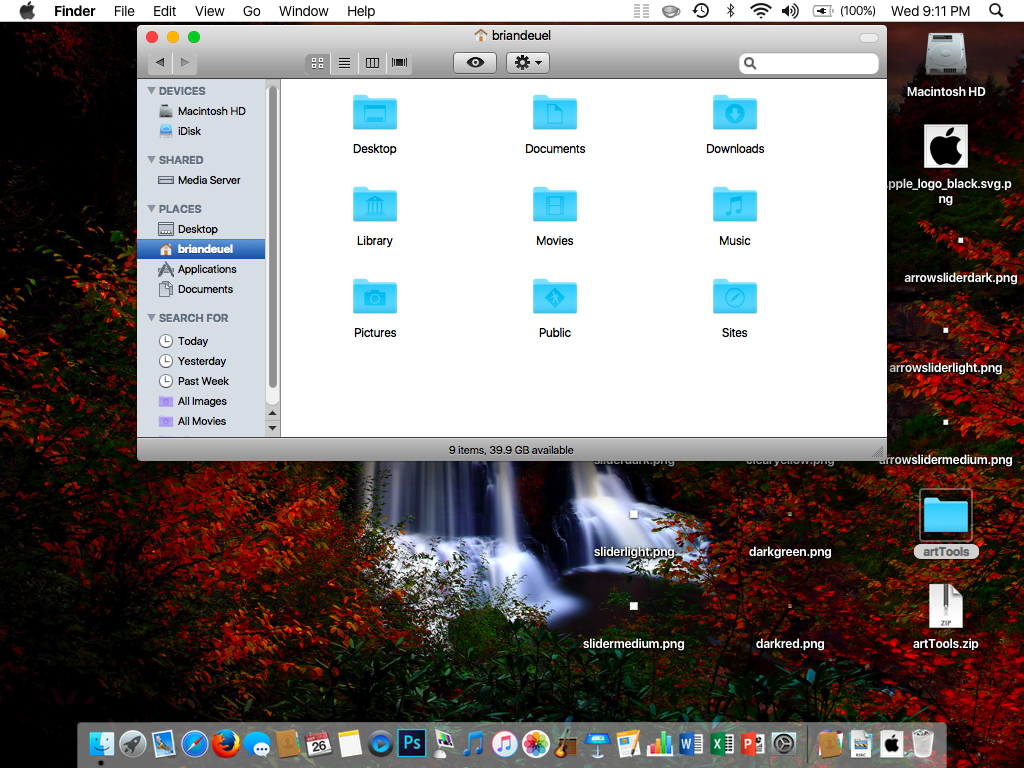Switch to icon view in Finder toolbar

point(317,63)
